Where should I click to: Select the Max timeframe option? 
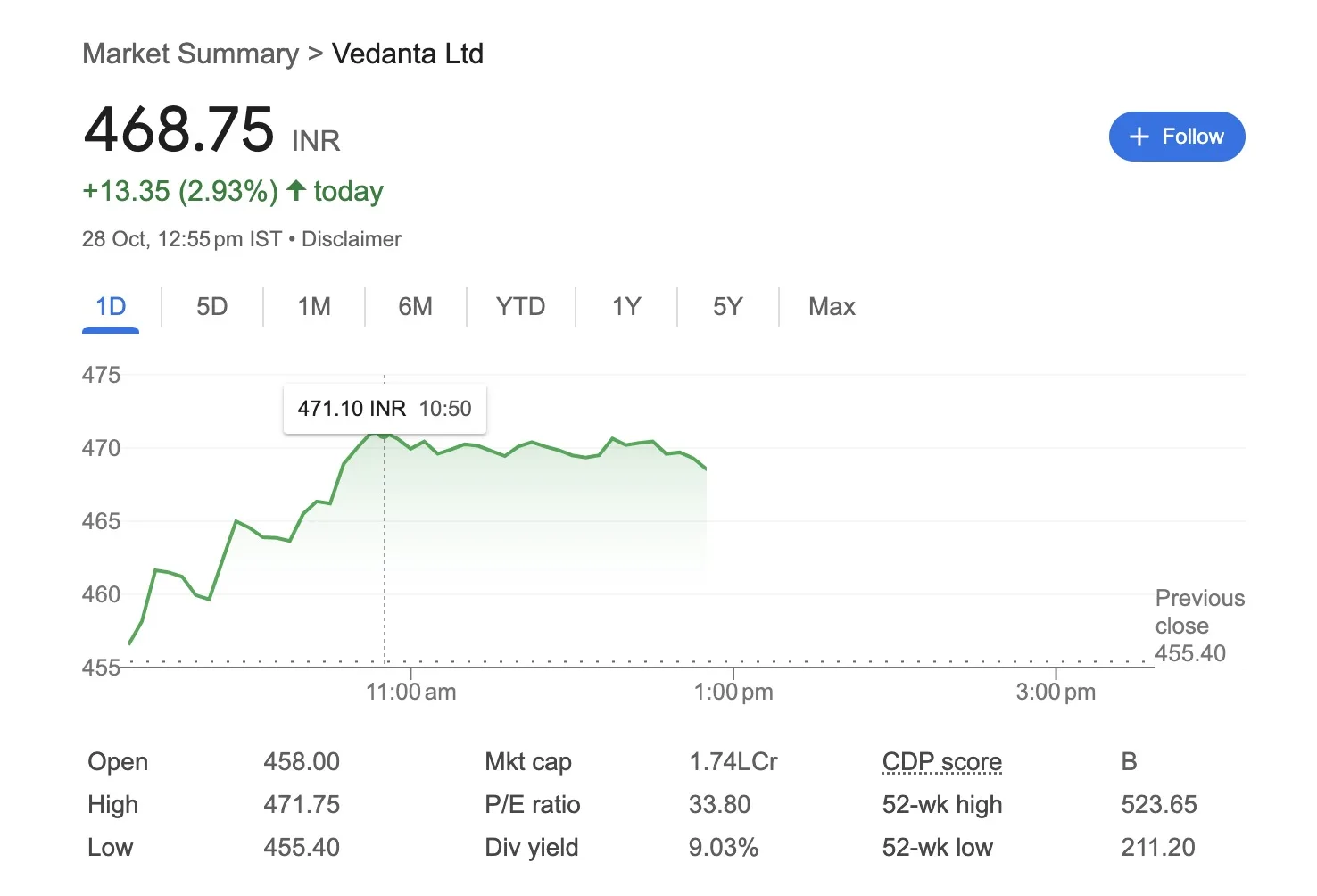(x=831, y=306)
